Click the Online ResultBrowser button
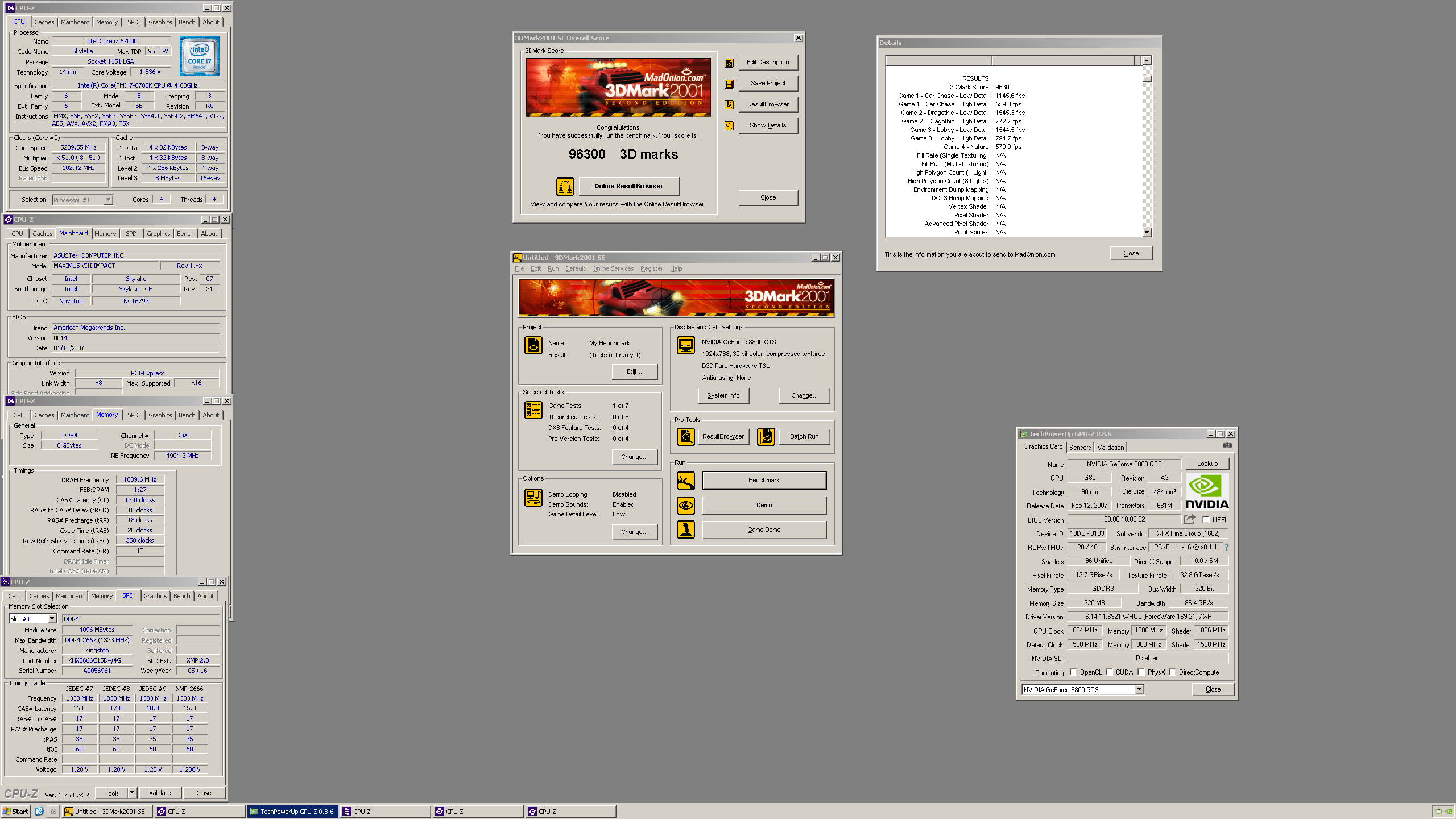 coord(628,186)
